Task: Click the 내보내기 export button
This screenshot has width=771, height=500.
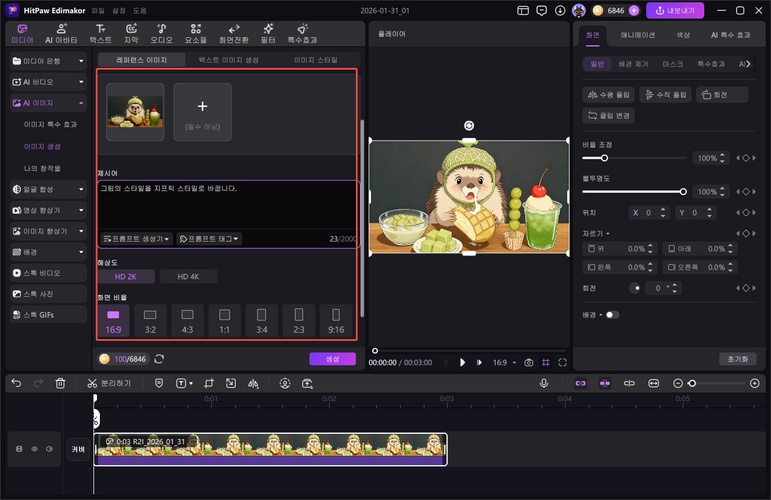Action: (x=675, y=10)
